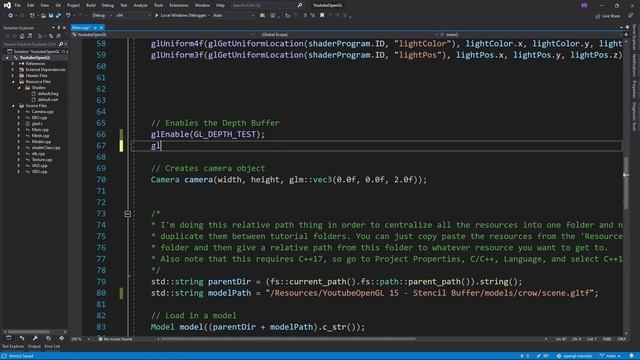The height and width of the screenshot is (360, 640).
Task: Click the Save All toolbar icon
Action: click(58, 16)
